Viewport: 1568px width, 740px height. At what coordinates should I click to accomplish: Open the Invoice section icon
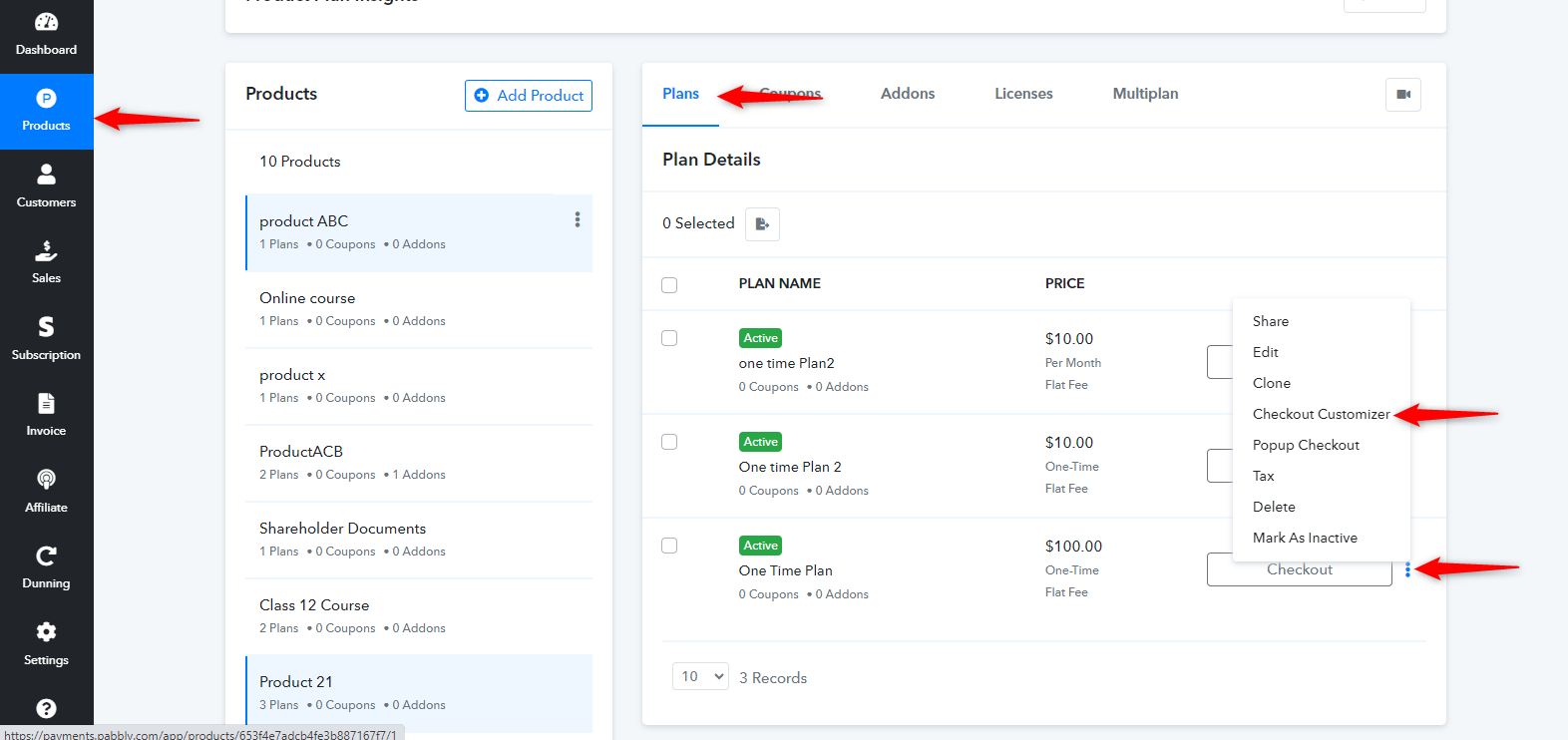point(46,403)
